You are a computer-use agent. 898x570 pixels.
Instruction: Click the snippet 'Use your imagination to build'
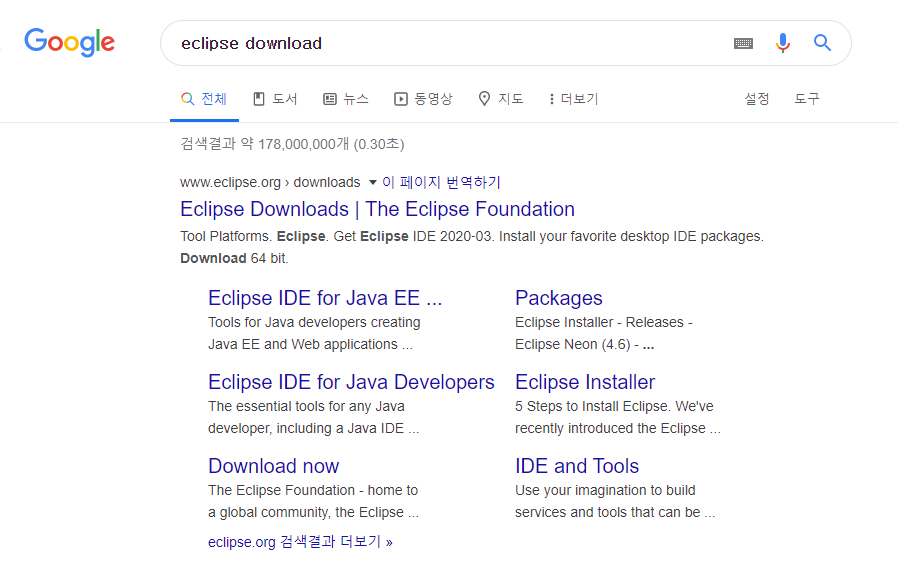coord(605,490)
